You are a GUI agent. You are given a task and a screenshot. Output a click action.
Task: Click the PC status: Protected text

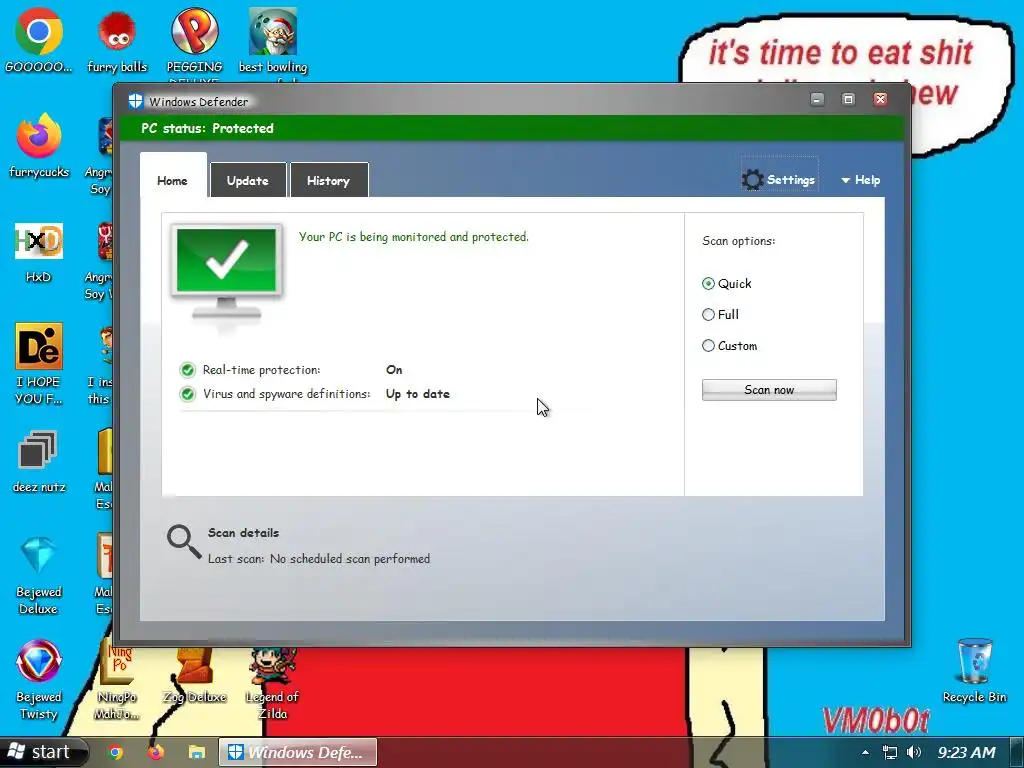click(207, 128)
